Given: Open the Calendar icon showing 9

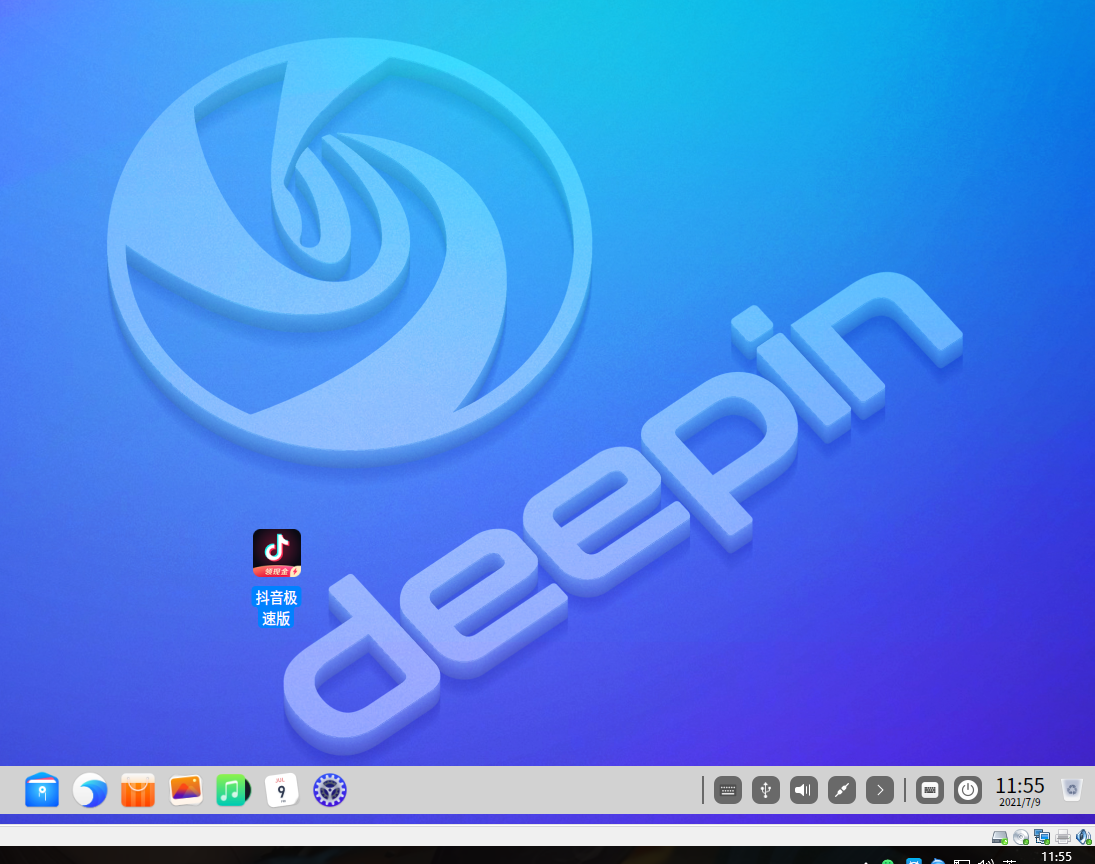Looking at the screenshot, I should pos(281,790).
